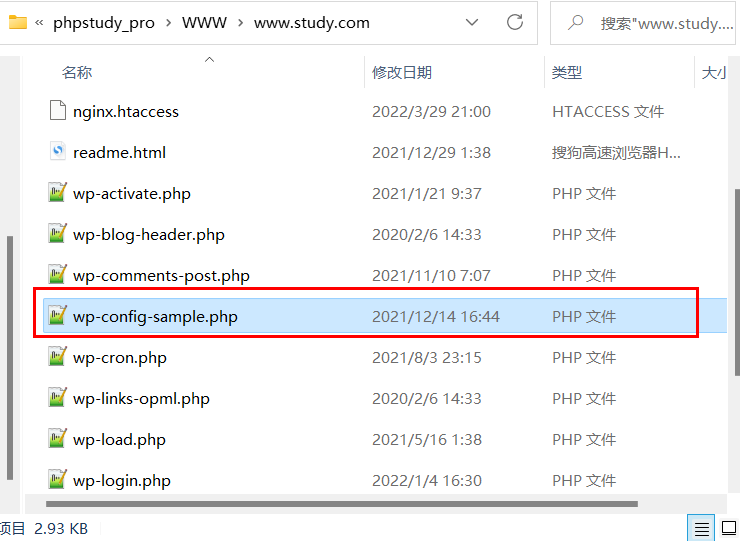Open chevron after WWW breadcrumb

pos(241,23)
